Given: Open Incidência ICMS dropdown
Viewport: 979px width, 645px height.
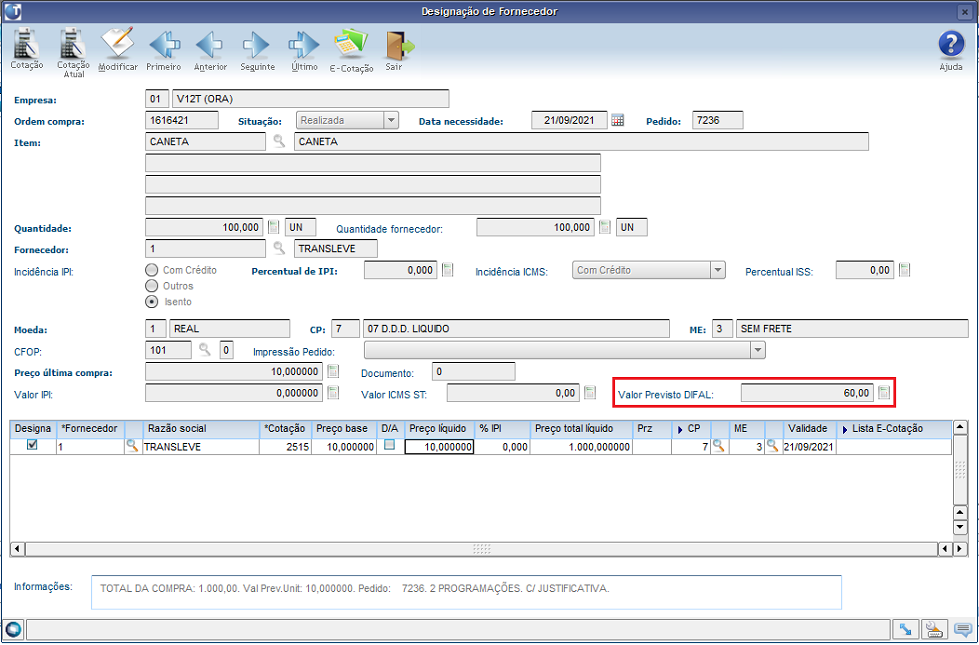Looking at the screenshot, I should point(718,270).
